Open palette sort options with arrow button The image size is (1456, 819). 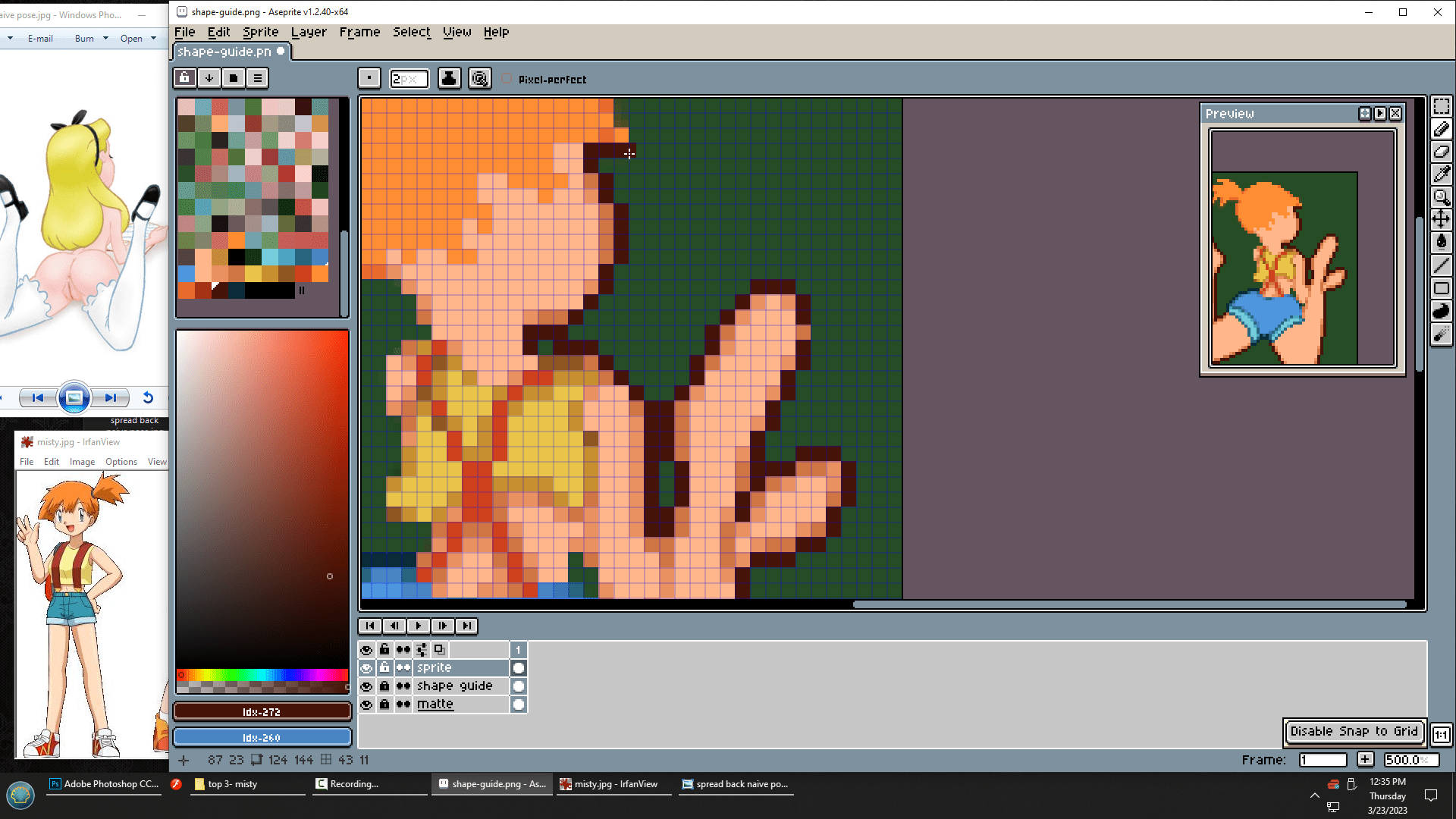(x=209, y=78)
